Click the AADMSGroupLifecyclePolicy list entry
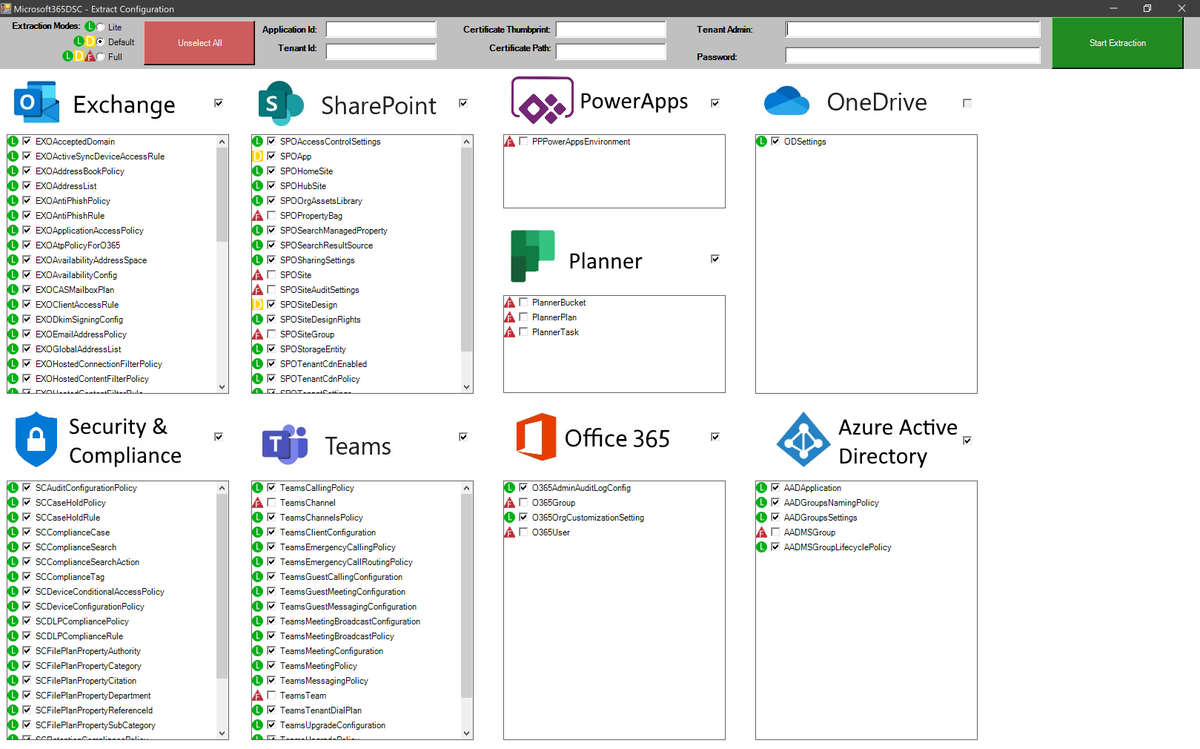This screenshot has width=1200, height=749. point(837,548)
